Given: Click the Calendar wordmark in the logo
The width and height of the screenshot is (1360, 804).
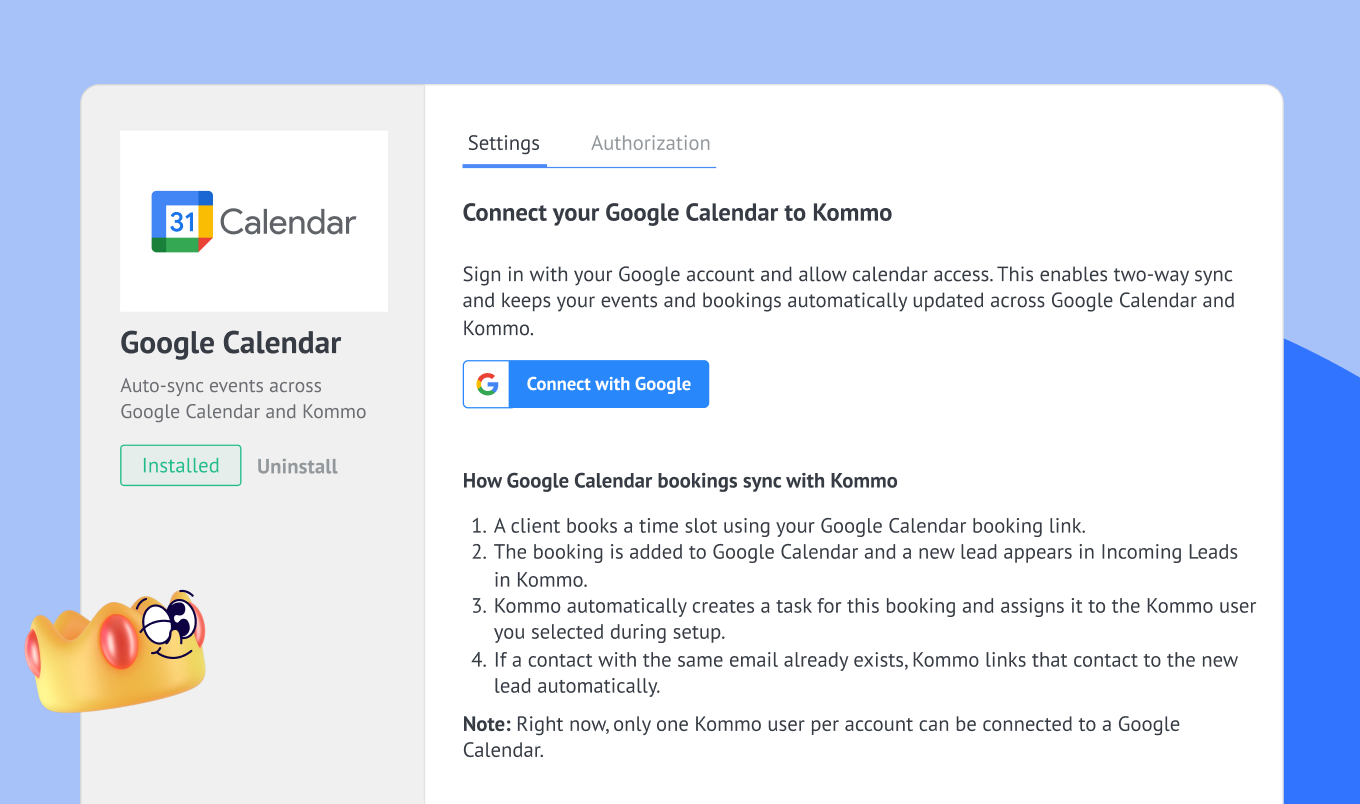Looking at the screenshot, I should (x=288, y=222).
